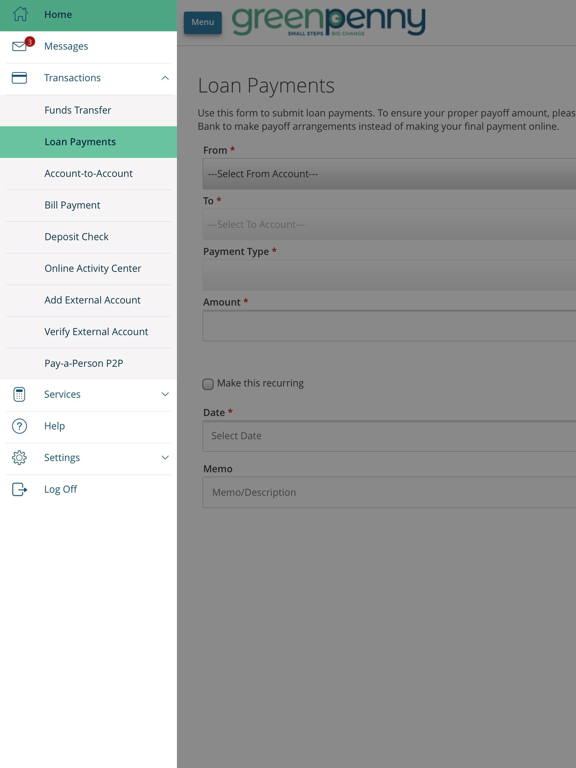576x768 pixels.
Task: Click the Log Off exit icon
Action: pyautogui.click(x=19, y=489)
